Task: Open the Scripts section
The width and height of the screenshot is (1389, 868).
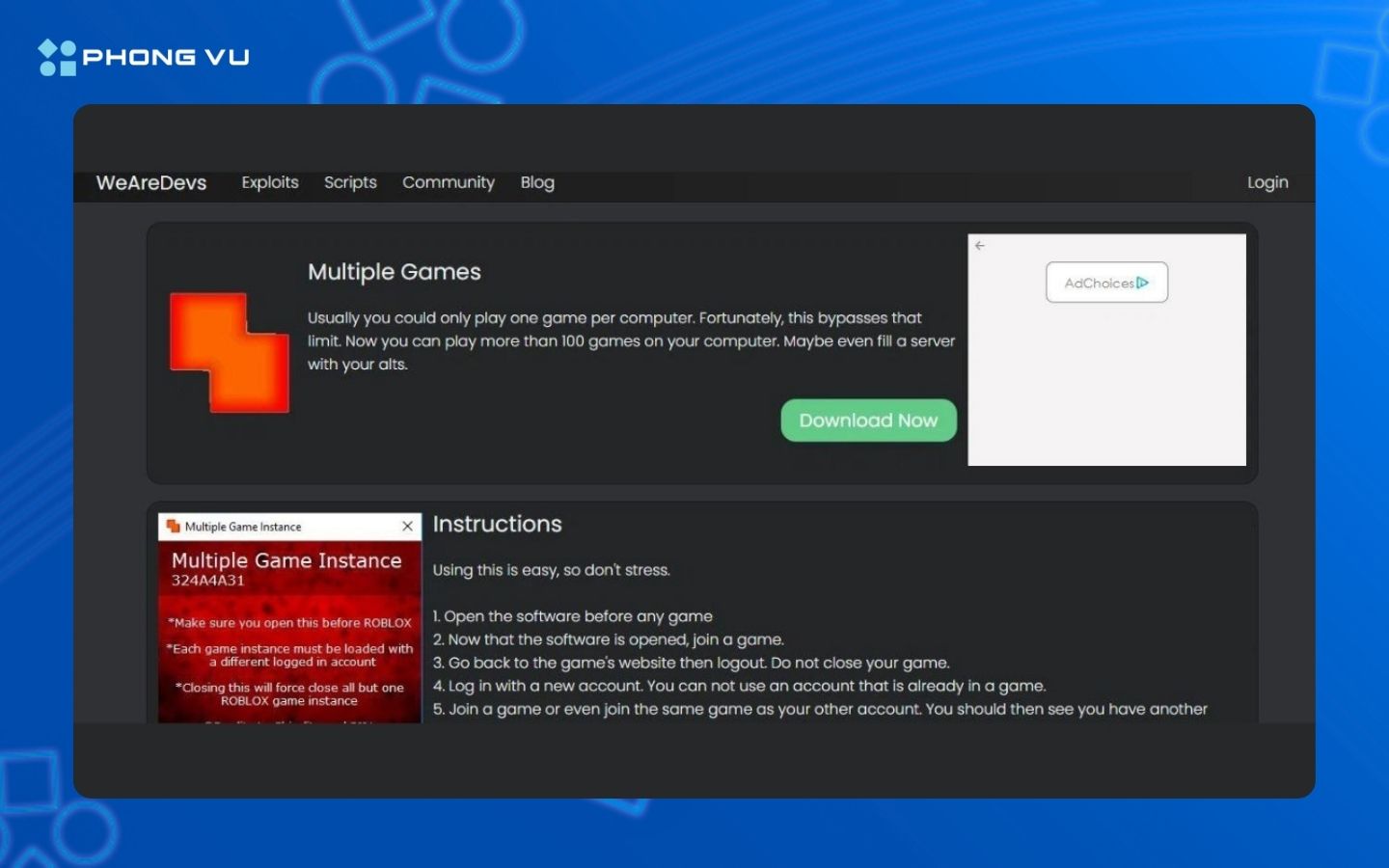Action: pos(349,182)
